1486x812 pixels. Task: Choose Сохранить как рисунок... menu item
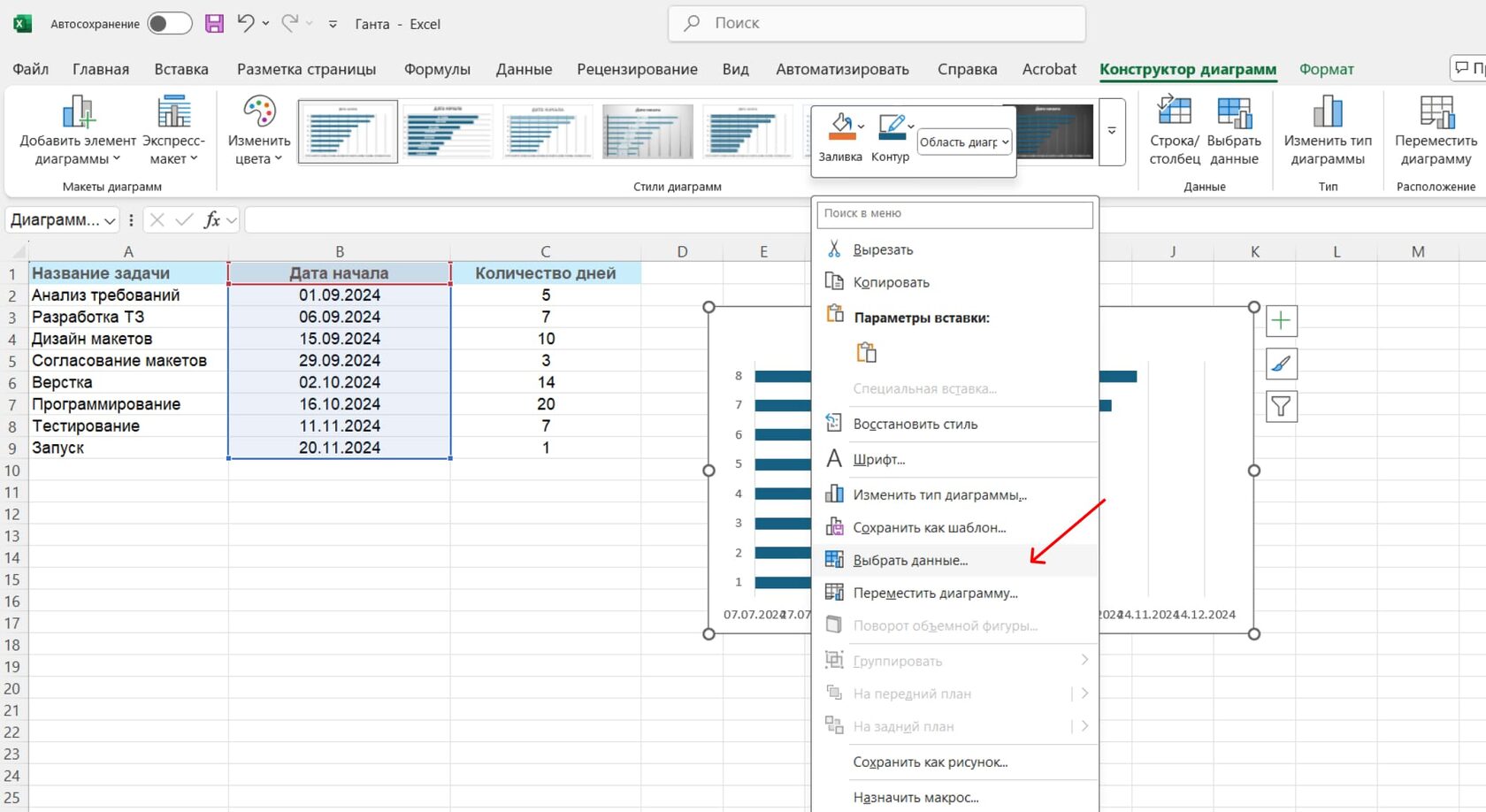955,762
